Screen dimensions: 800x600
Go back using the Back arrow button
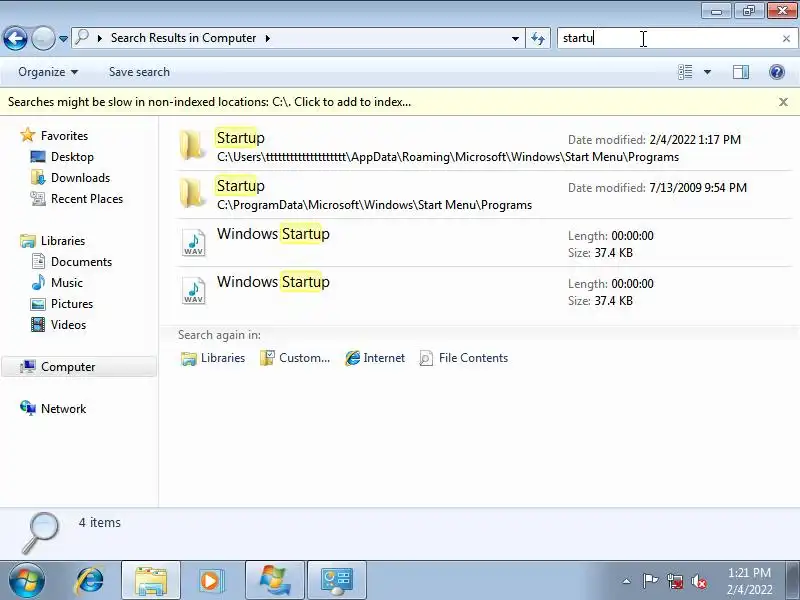coord(15,38)
